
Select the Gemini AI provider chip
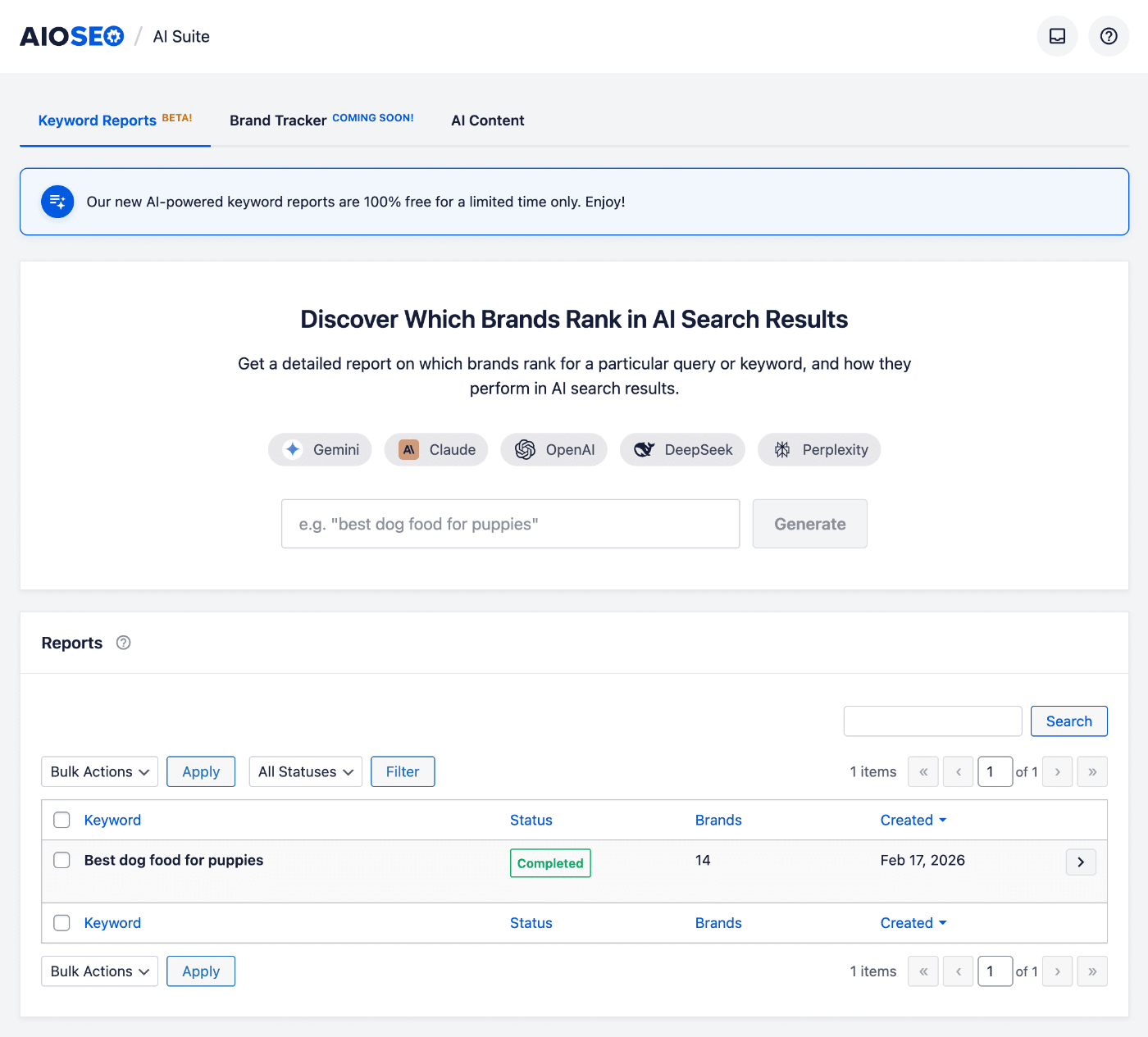click(x=319, y=449)
